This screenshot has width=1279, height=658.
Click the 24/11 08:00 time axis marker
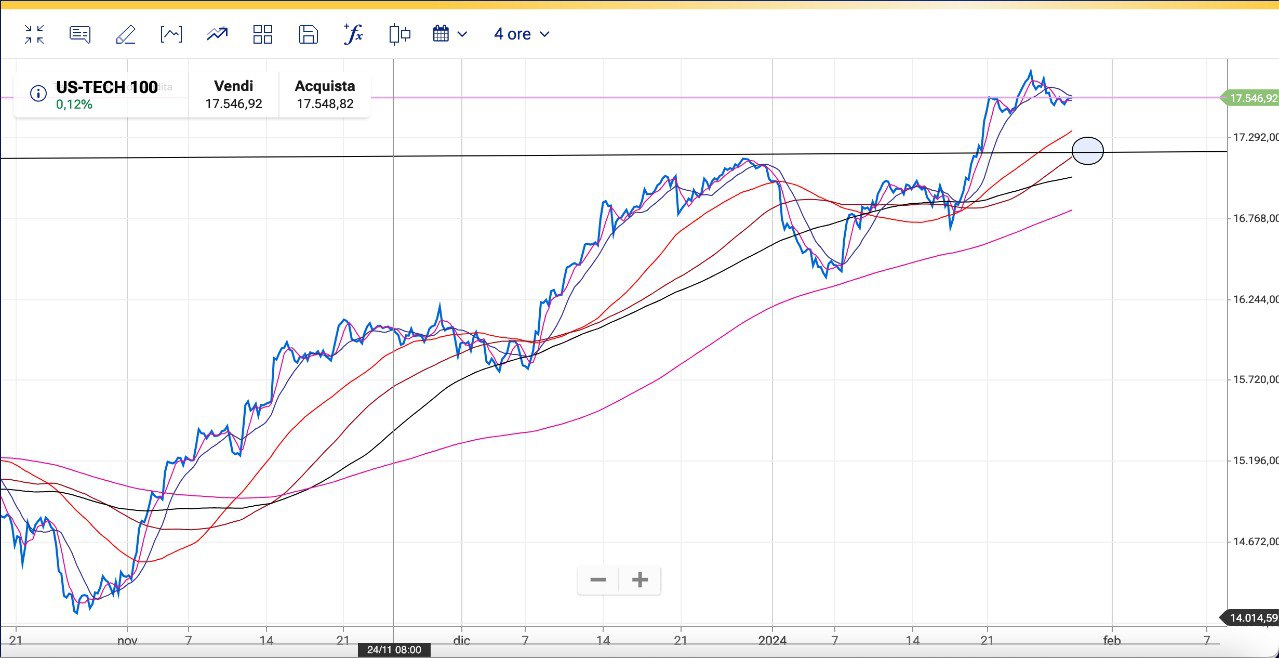393,650
